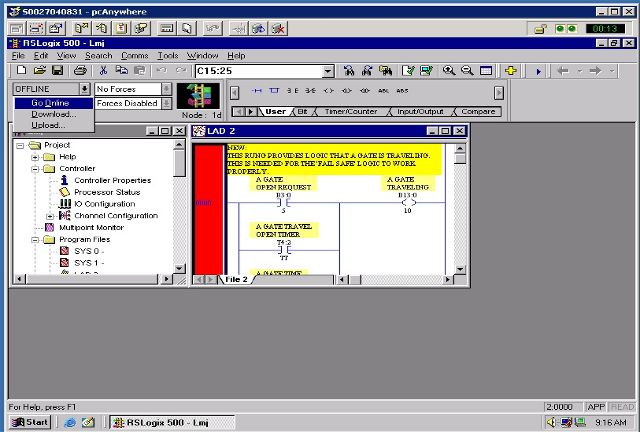
Task: Insert the output latch coil instruction
Action: click(347, 91)
